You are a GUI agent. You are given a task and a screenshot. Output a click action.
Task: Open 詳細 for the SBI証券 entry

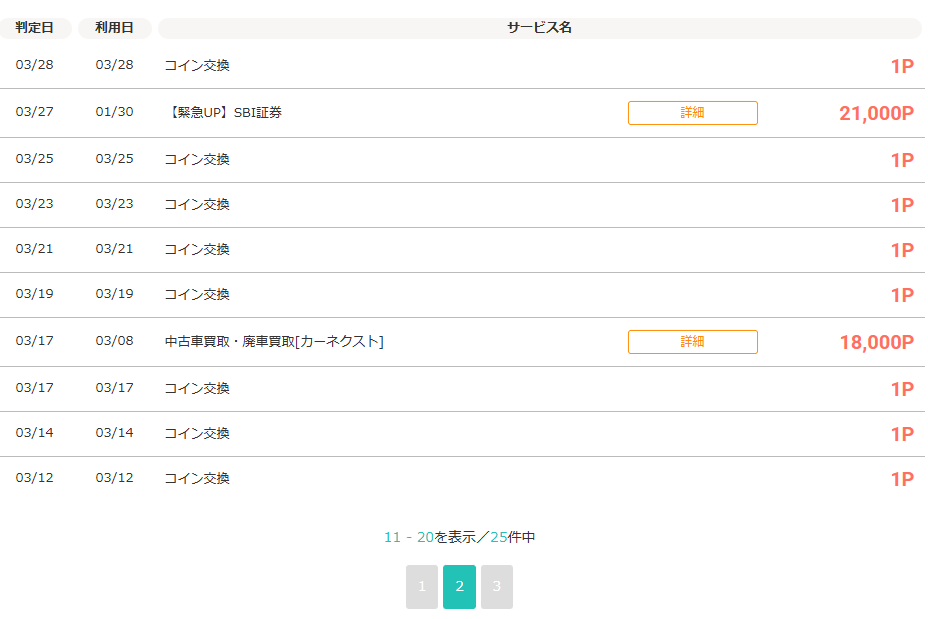(692, 113)
